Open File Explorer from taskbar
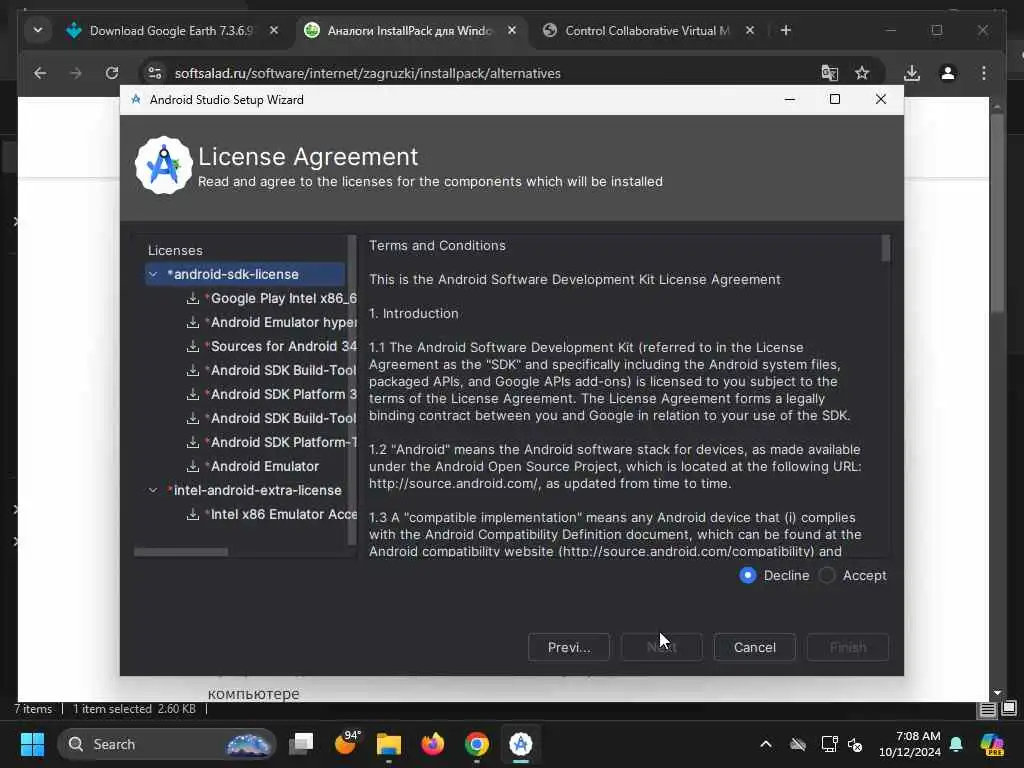1024x768 pixels. pyautogui.click(x=389, y=744)
